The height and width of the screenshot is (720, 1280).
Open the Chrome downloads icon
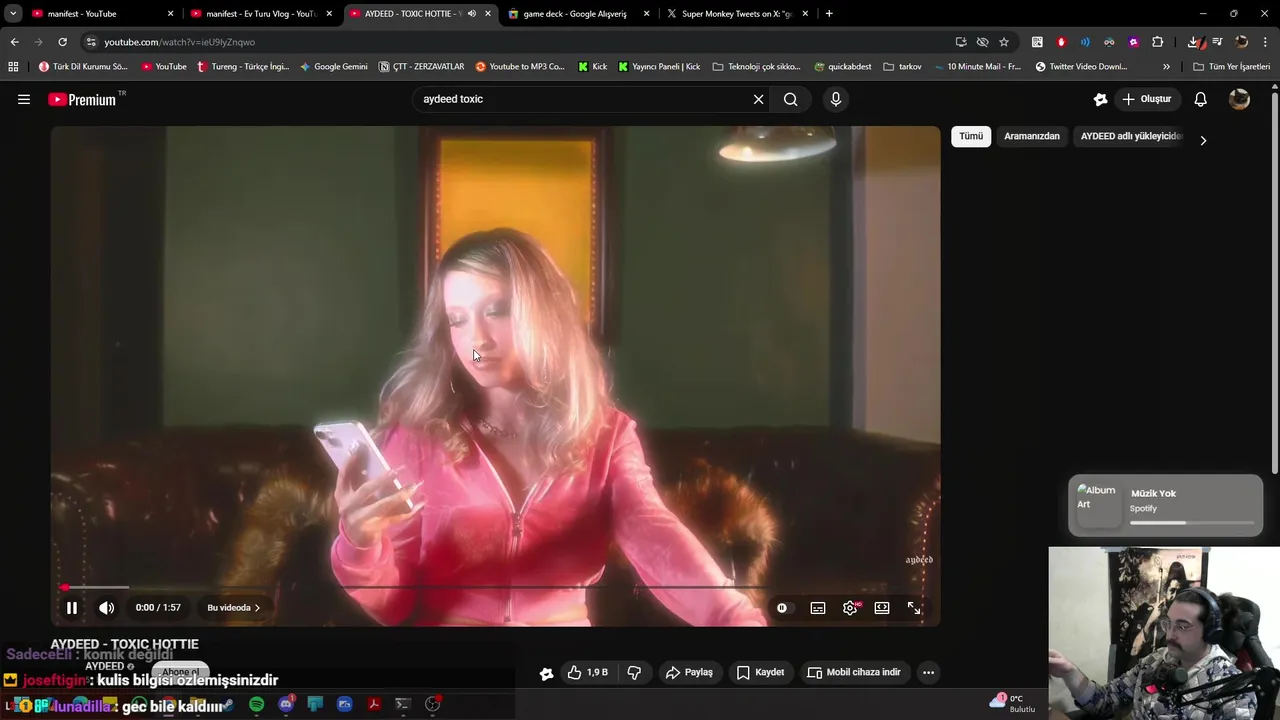tap(1193, 42)
